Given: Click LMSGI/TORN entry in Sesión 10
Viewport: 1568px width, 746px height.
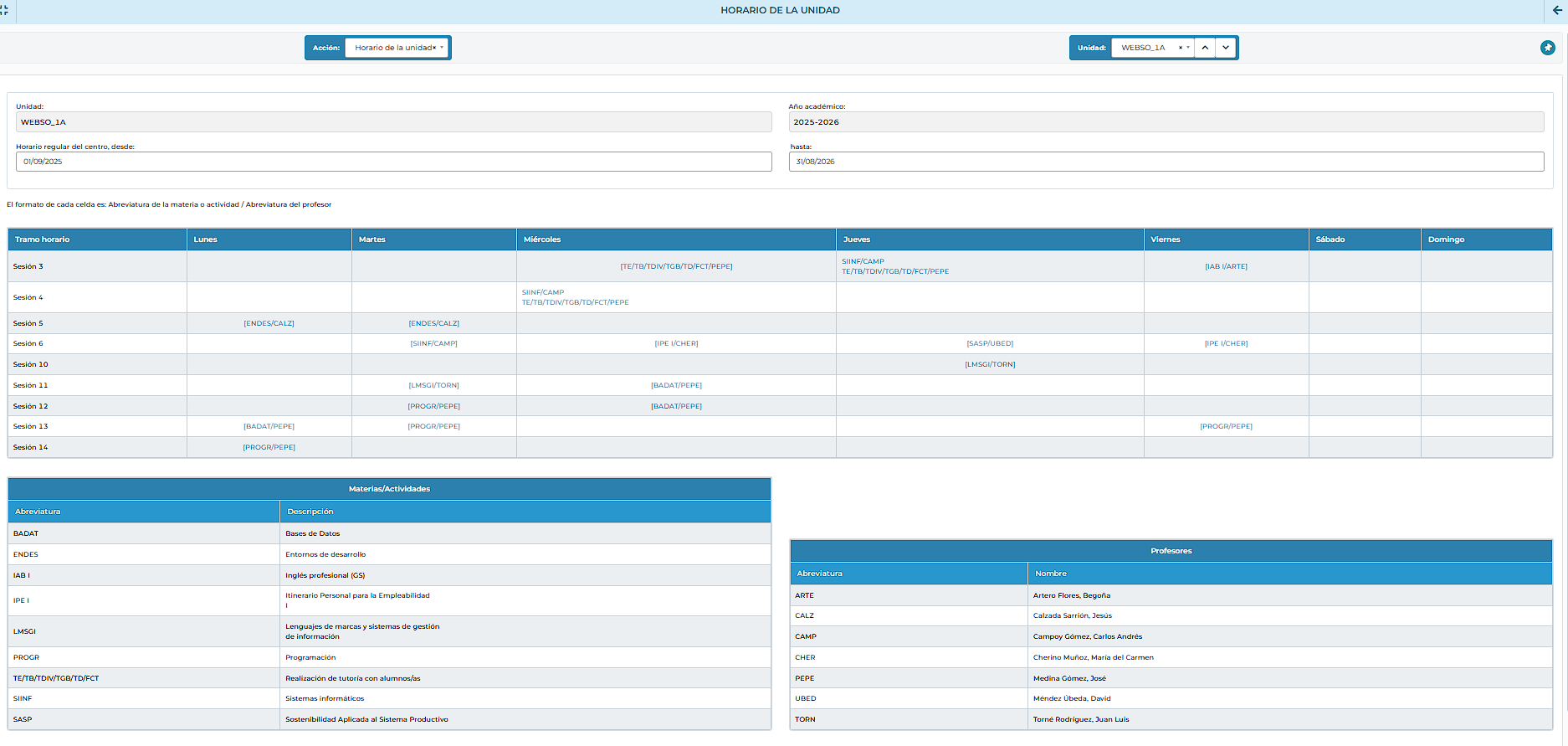Looking at the screenshot, I should (990, 364).
